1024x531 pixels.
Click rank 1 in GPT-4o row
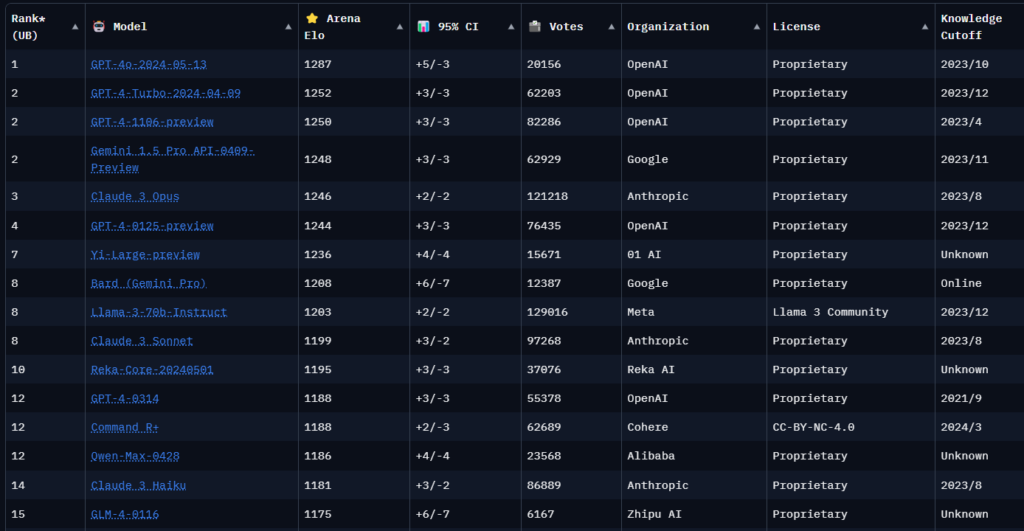click(x=14, y=64)
